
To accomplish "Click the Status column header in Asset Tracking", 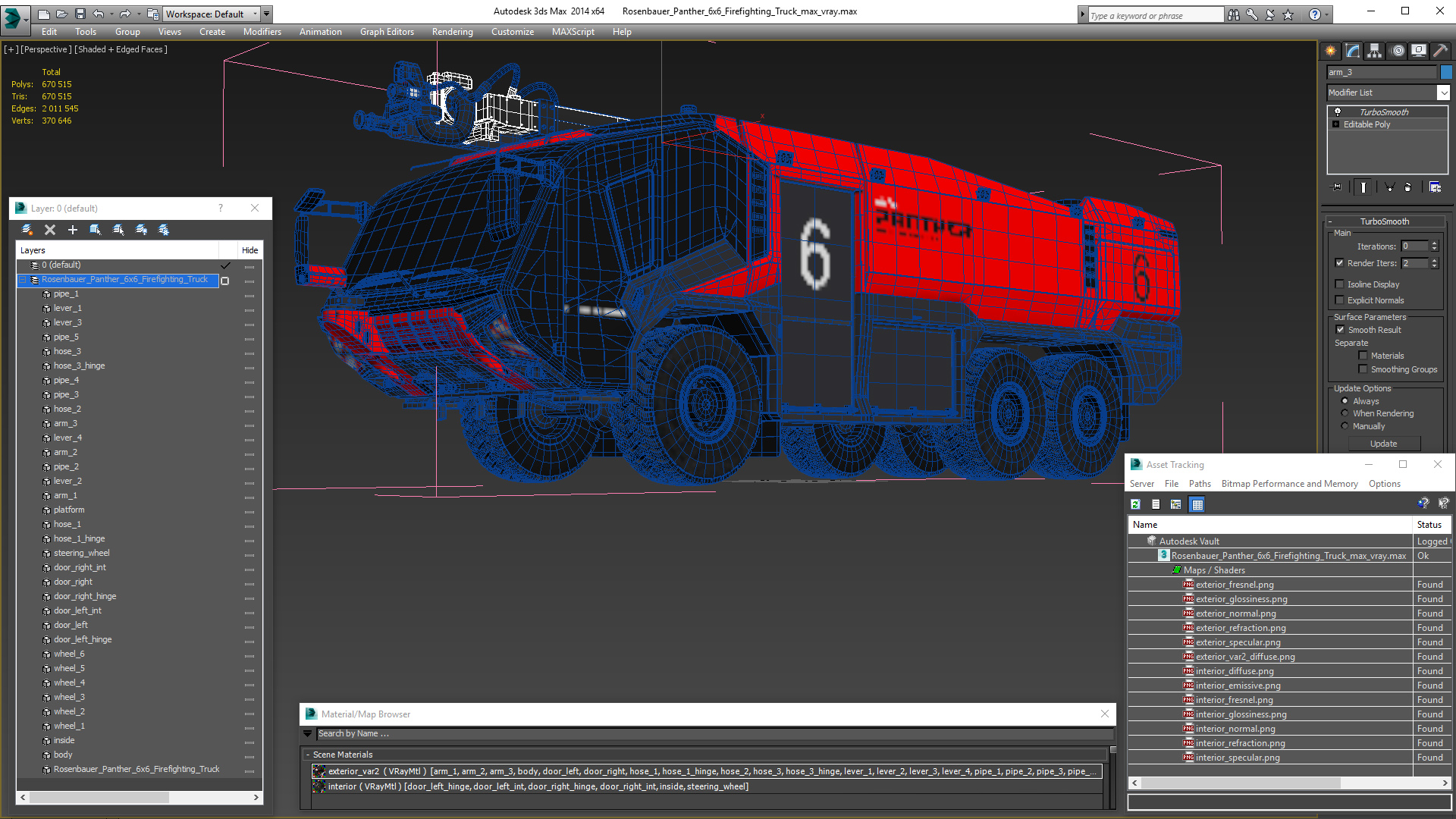I will pos(1432,525).
